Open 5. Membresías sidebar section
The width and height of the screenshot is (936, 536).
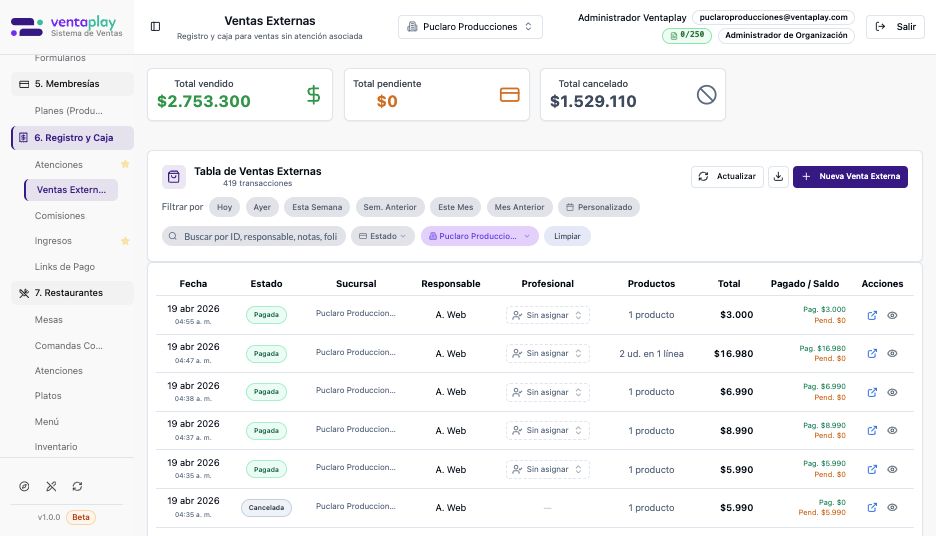(x=72, y=84)
